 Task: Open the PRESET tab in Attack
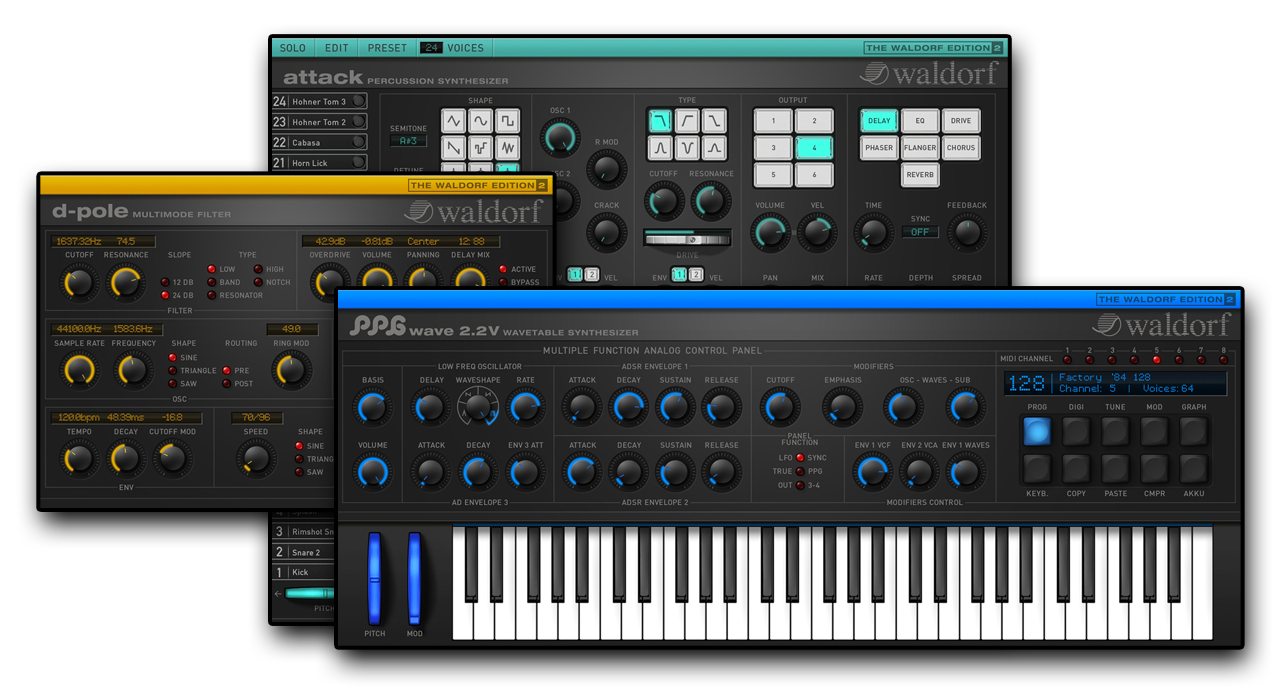click(x=387, y=48)
